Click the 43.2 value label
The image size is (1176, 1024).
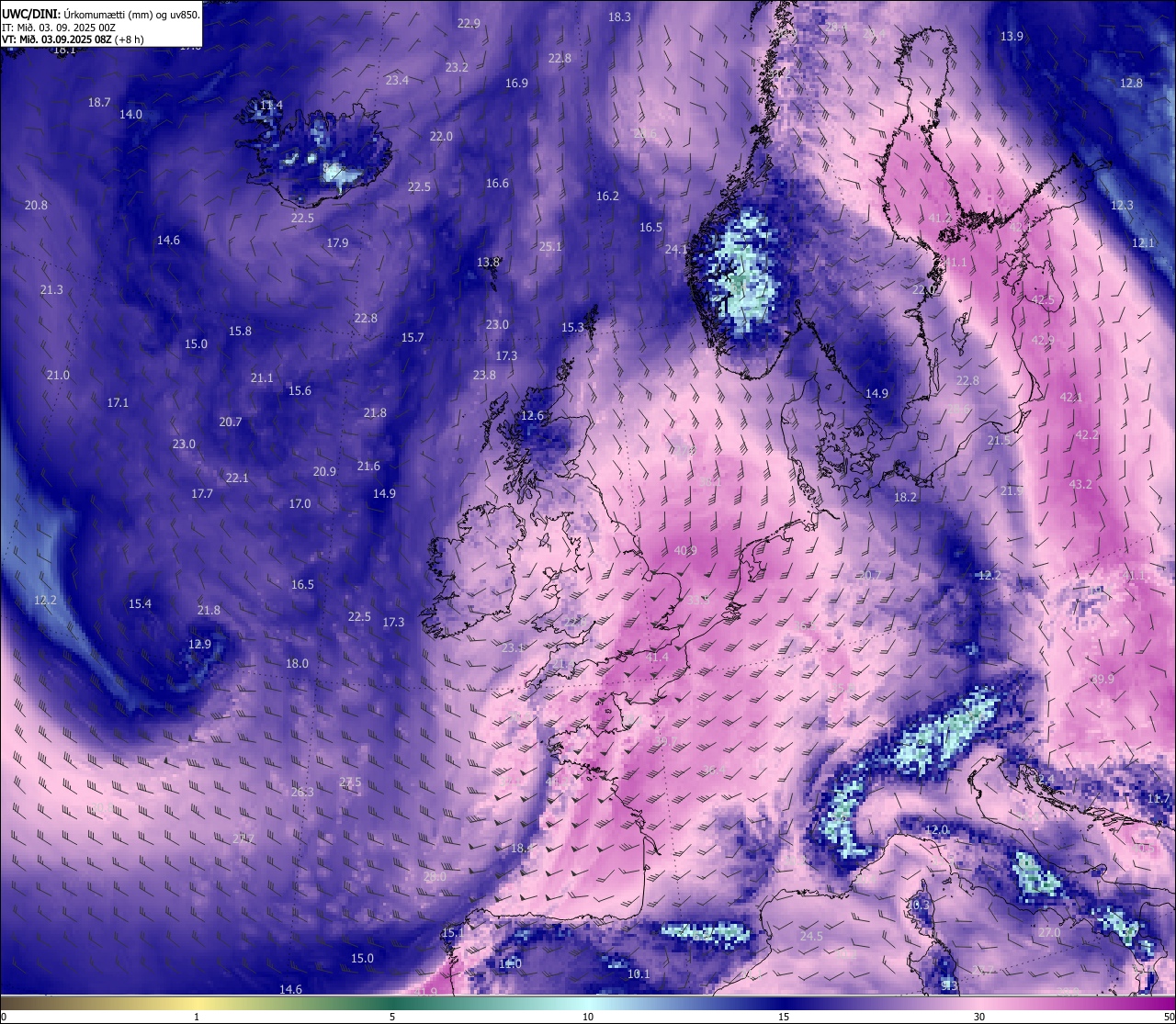click(1080, 484)
